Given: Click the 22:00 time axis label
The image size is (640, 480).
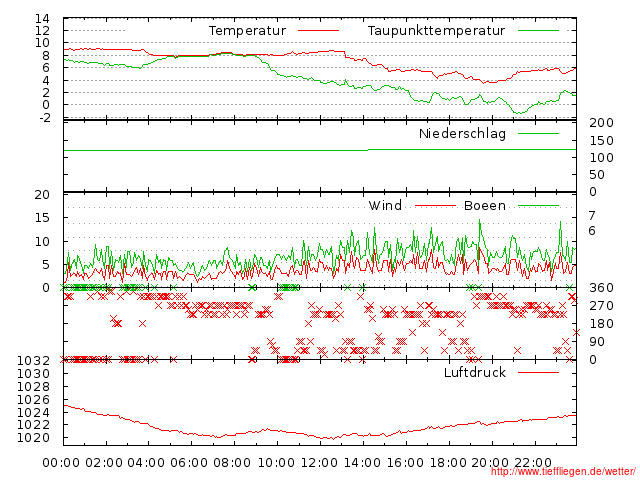Looking at the screenshot, I should pos(533,463).
